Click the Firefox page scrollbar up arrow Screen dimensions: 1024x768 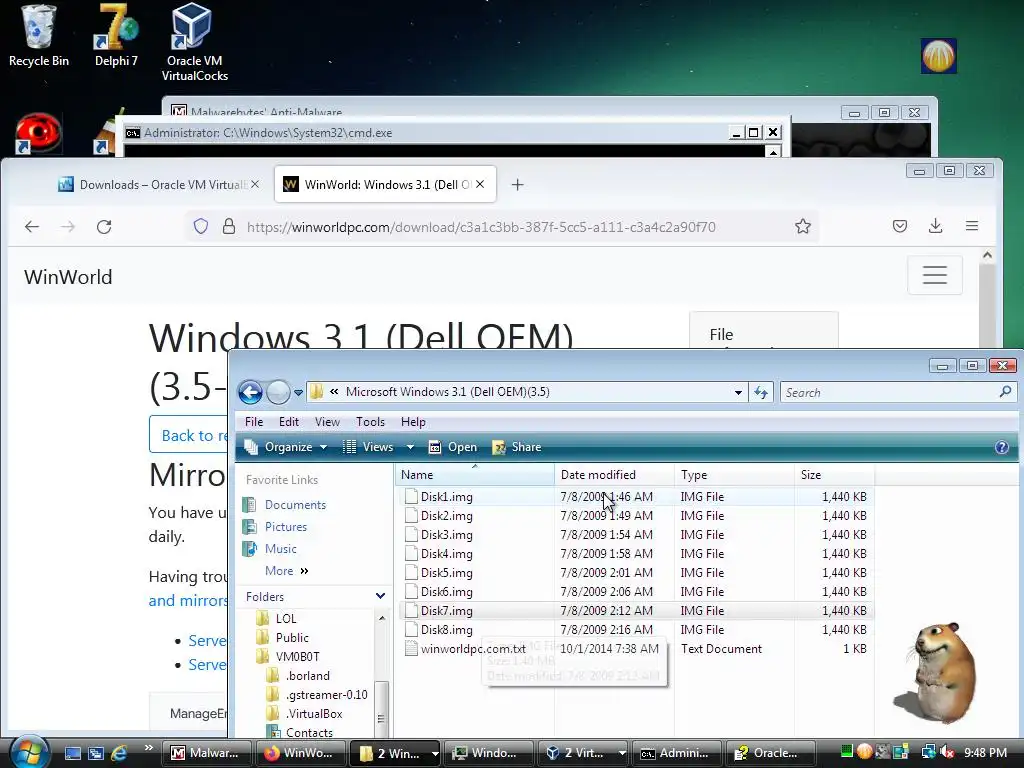987,255
